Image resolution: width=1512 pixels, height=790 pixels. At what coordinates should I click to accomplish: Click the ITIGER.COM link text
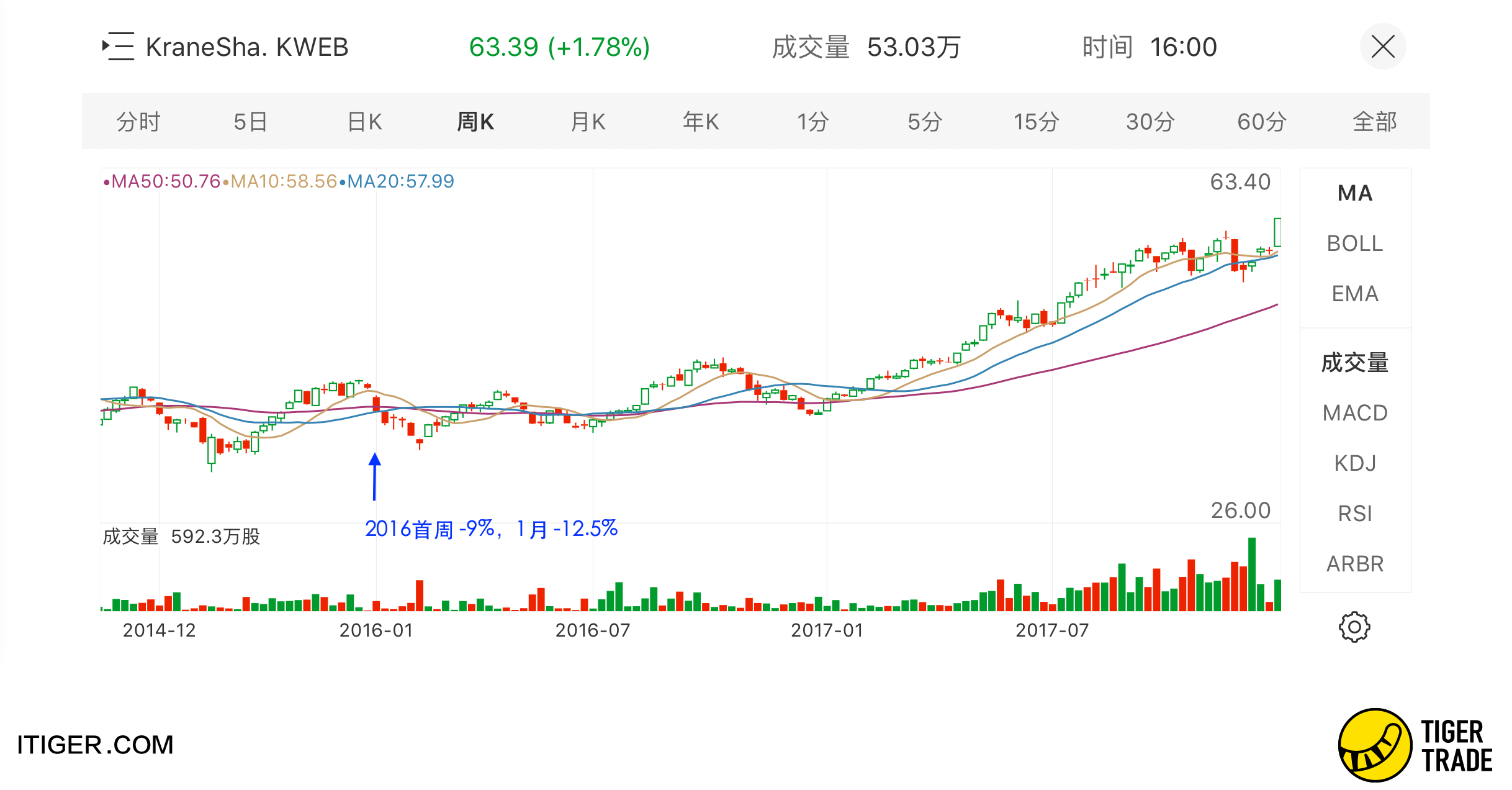coord(95,745)
